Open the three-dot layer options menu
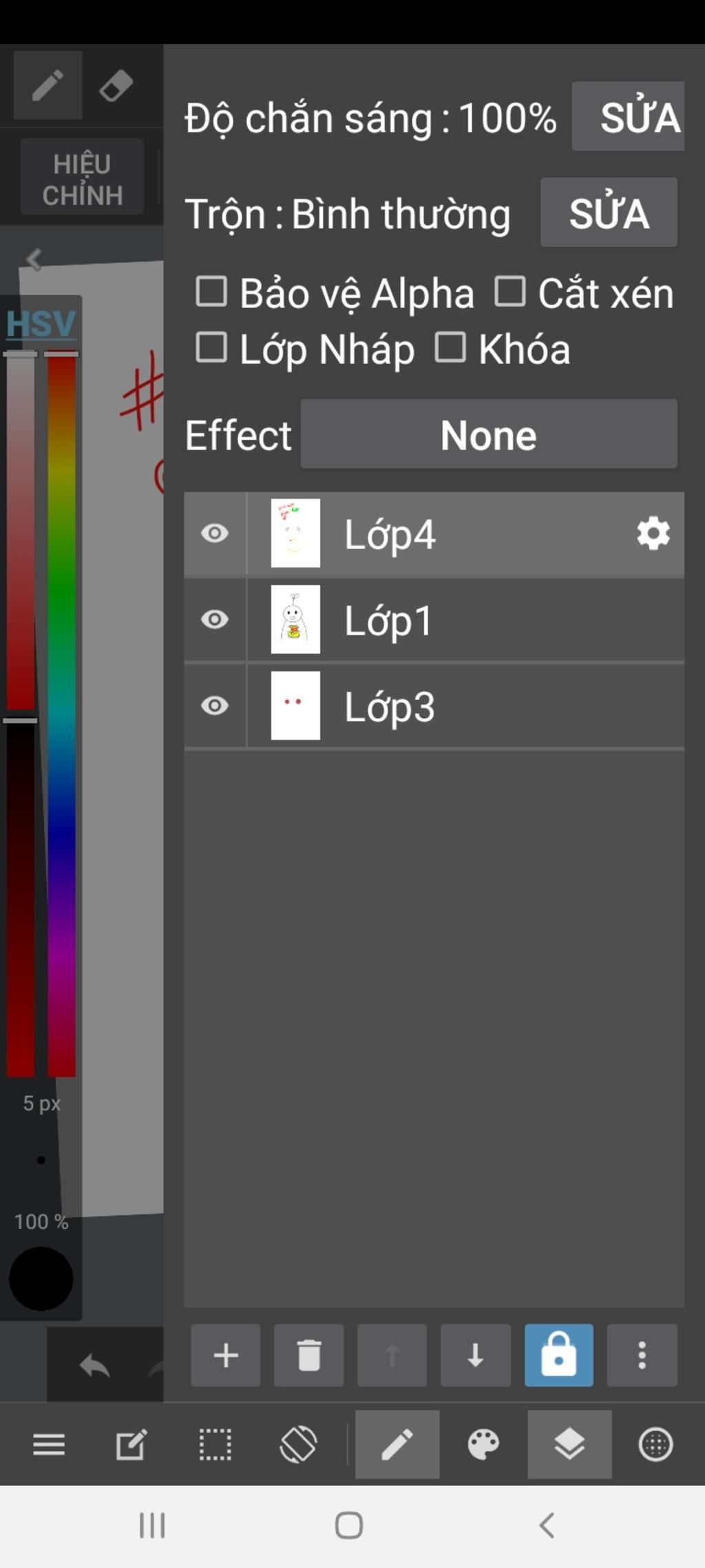This screenshot has height=1568, width=705. [642, 1355]
